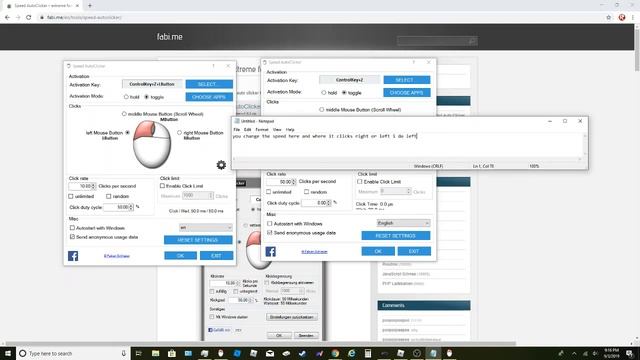This screenshot has width=640, height=360.
Task: Go forward in the Chrome browser
Action: coord(18,18)
